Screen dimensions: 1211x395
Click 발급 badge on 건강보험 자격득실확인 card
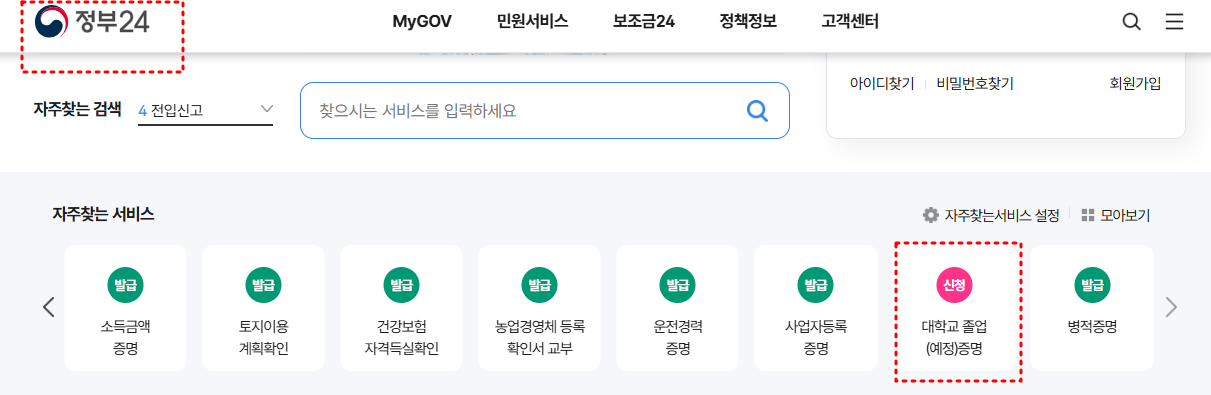tap(401, 284)
